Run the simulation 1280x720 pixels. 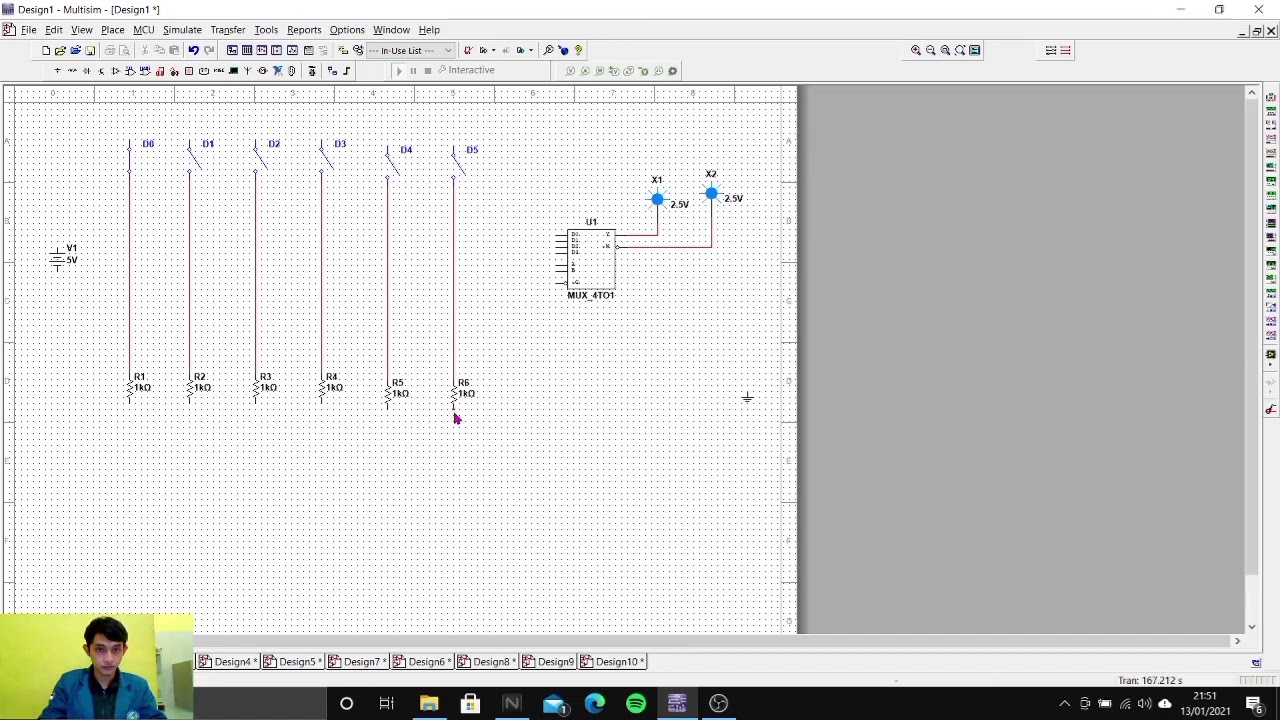[x=399, y=71]
